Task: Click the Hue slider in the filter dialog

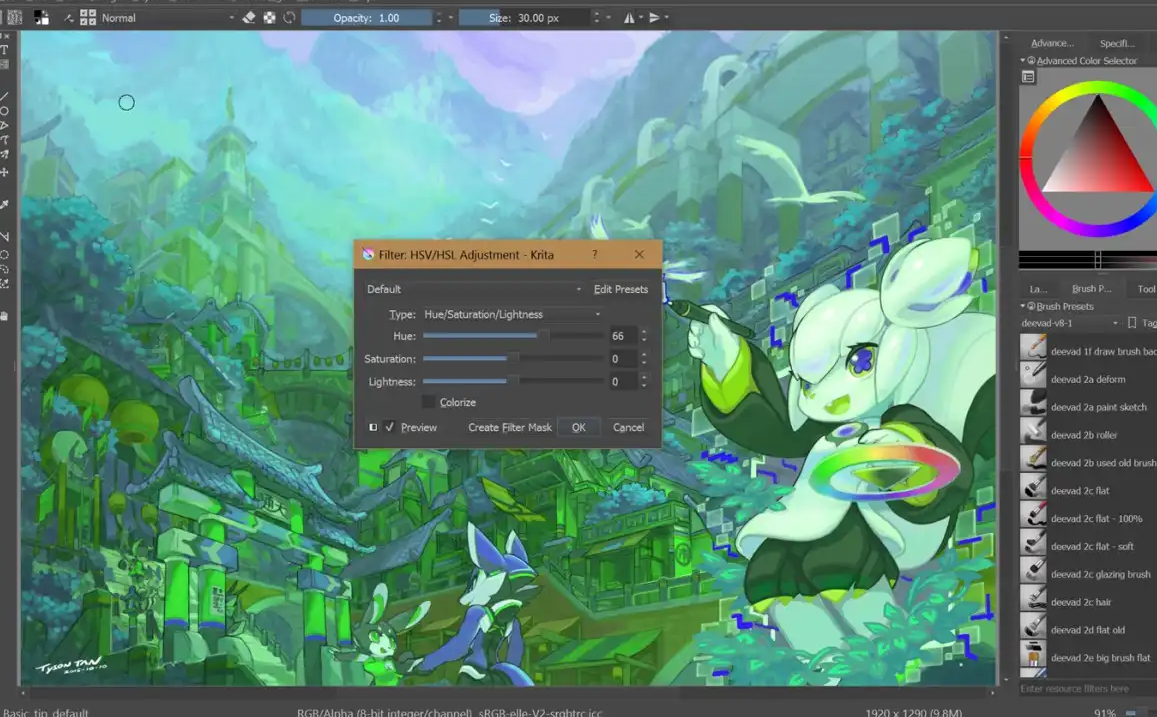Action: tap(513, 336)
